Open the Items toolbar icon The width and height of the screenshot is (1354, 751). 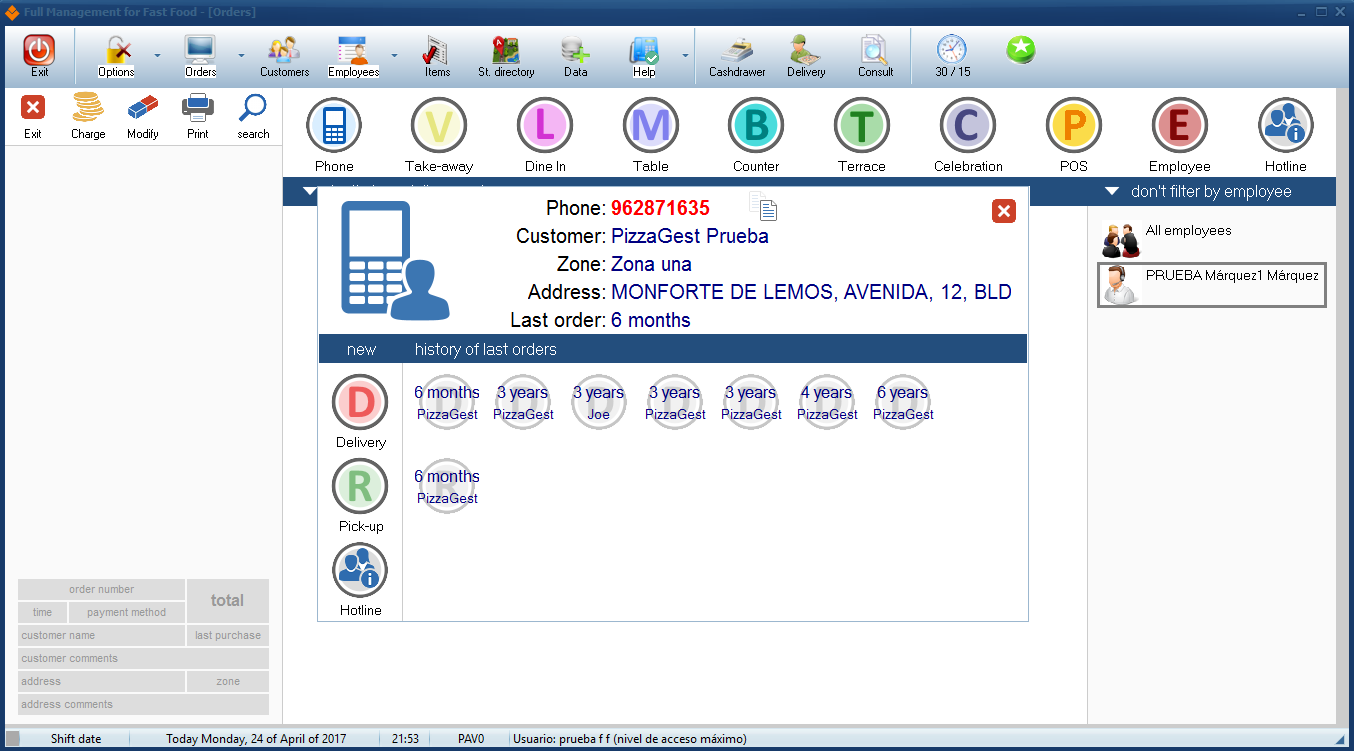(437, 50)
